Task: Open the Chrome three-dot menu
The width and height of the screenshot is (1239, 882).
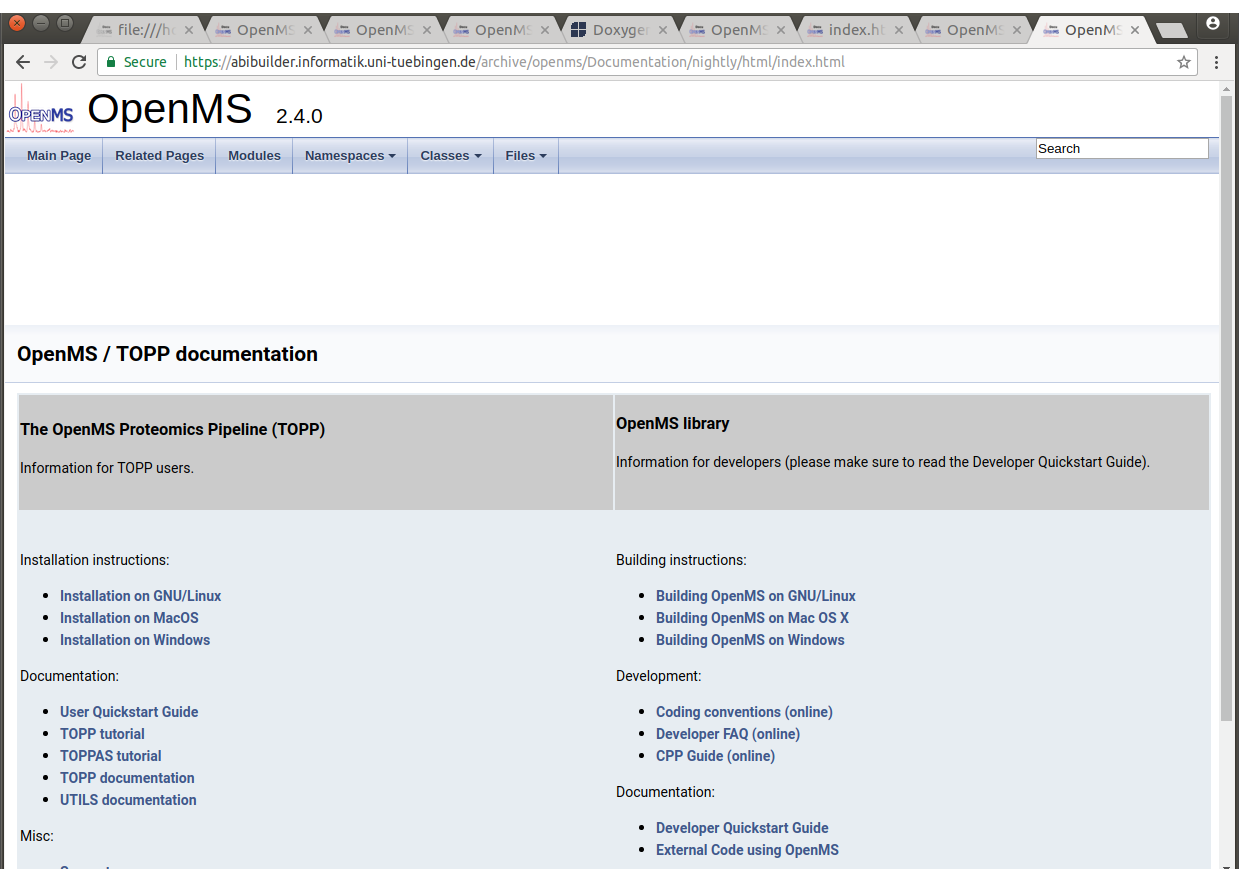Action: tap(1216, 62)
